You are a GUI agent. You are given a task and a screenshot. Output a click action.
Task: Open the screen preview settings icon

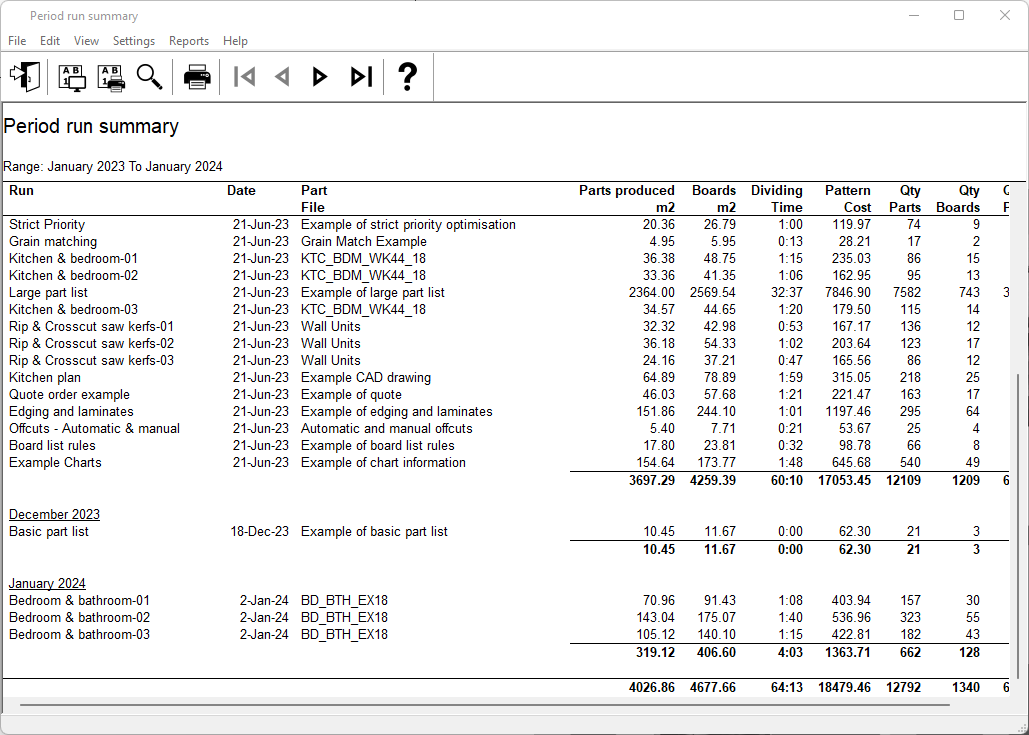[x=72, y=77]
